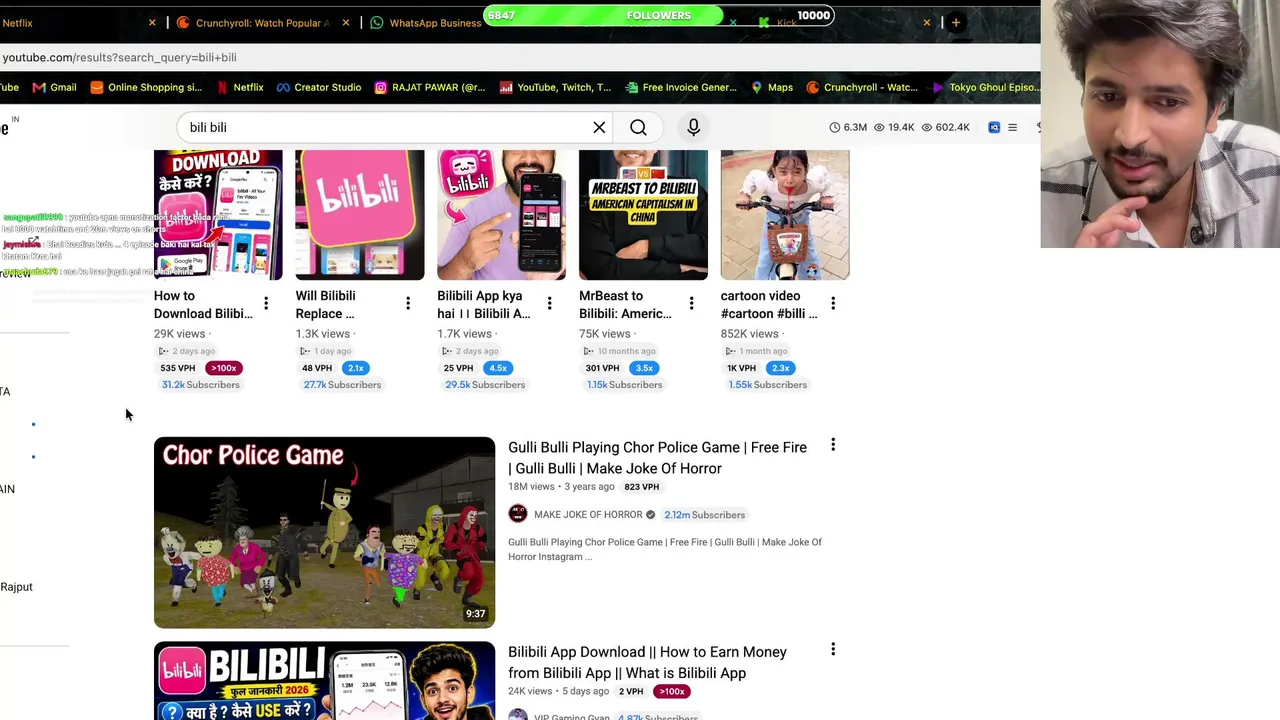Play 'Bilibili App kya hai' short thumbnail

click(x=501, y=215)
